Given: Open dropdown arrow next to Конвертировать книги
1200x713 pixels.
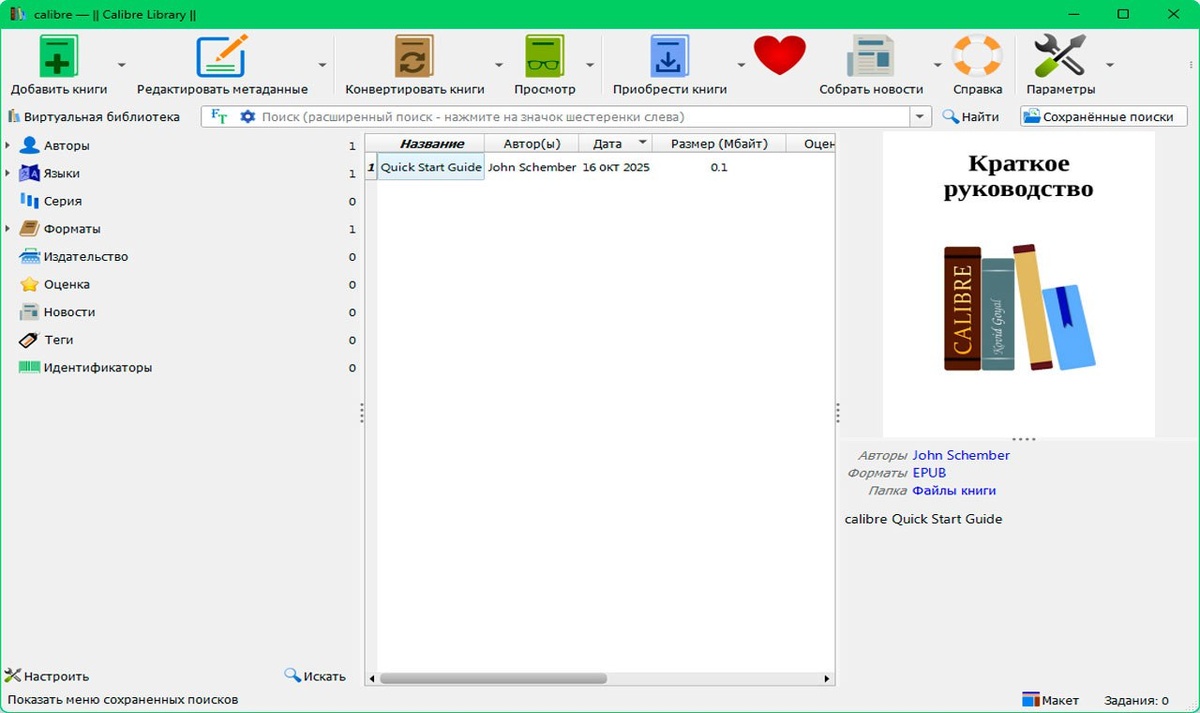Looking at the screenshot, I should pos(499,64).
